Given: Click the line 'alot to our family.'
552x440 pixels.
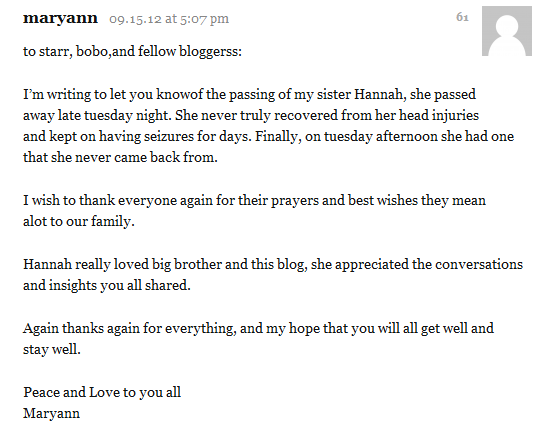Looking at the screenshot, I should click(79, 222).
